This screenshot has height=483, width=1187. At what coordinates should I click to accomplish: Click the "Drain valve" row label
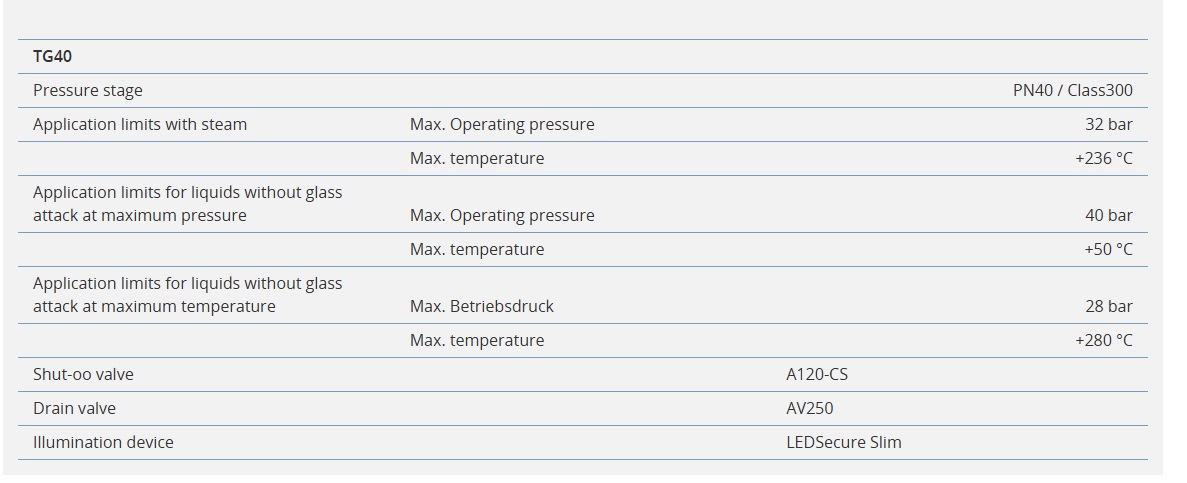[x=74, y=408]
